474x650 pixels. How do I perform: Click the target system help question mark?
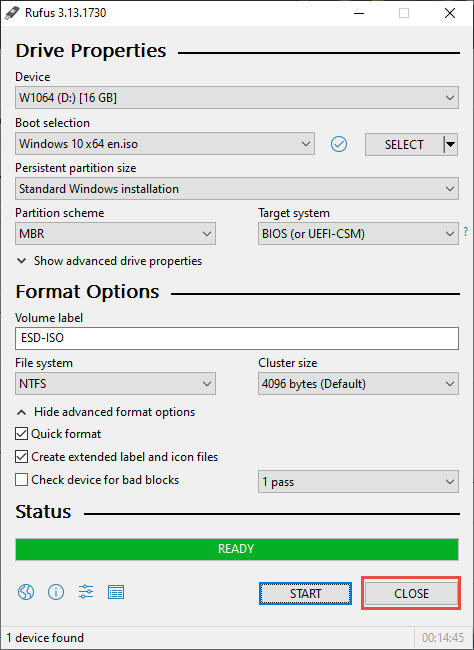click(x=466, y=231)
